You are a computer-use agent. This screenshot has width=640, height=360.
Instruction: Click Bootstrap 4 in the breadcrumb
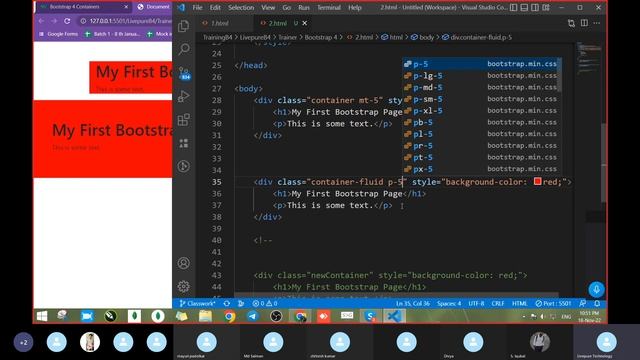(321, 37)
